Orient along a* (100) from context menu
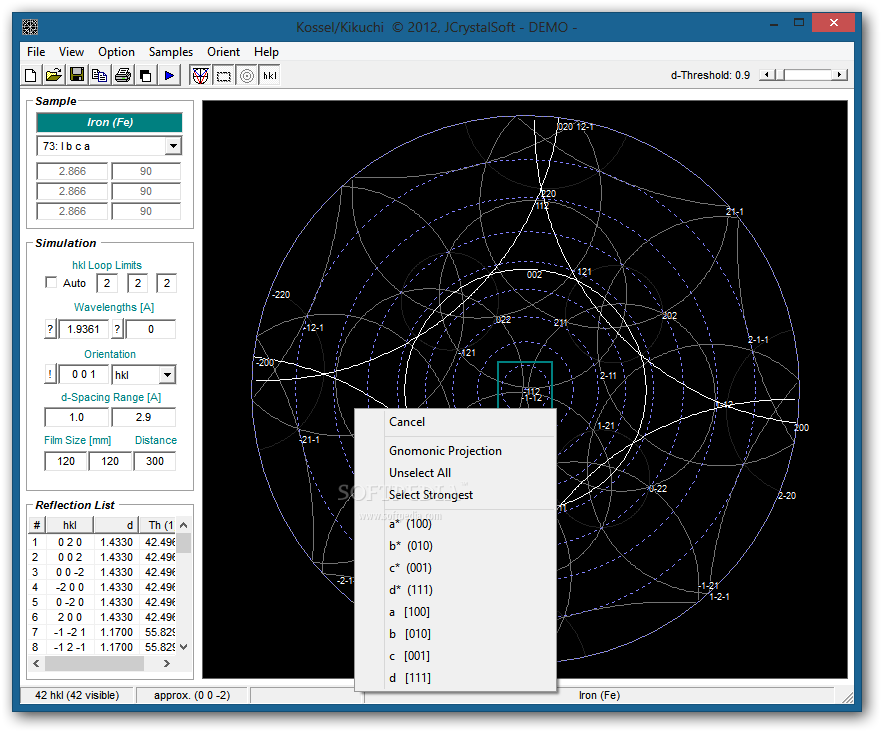The height and width of the screenshot is (732, 882). 456,524
